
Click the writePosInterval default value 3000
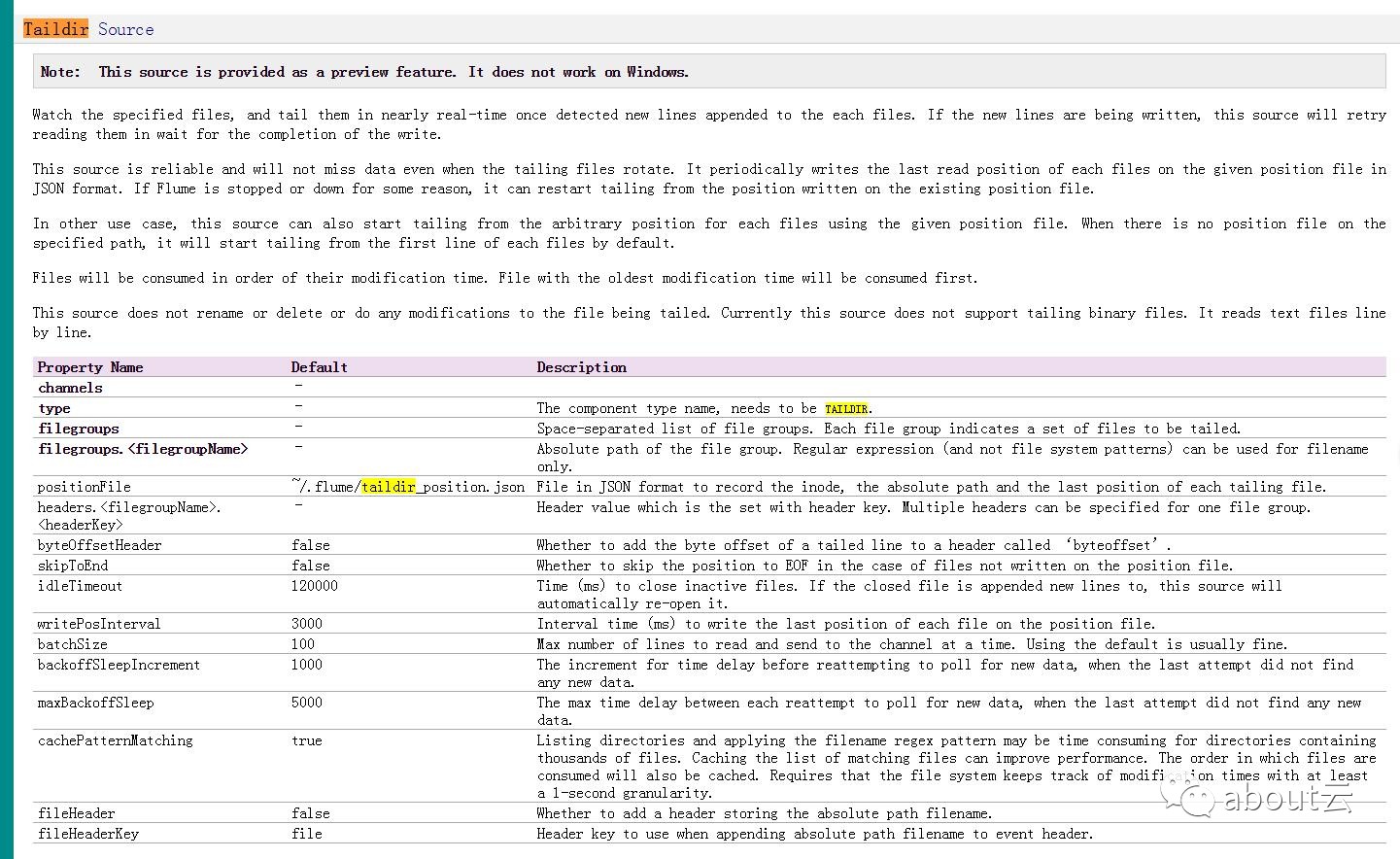(307, 624)
